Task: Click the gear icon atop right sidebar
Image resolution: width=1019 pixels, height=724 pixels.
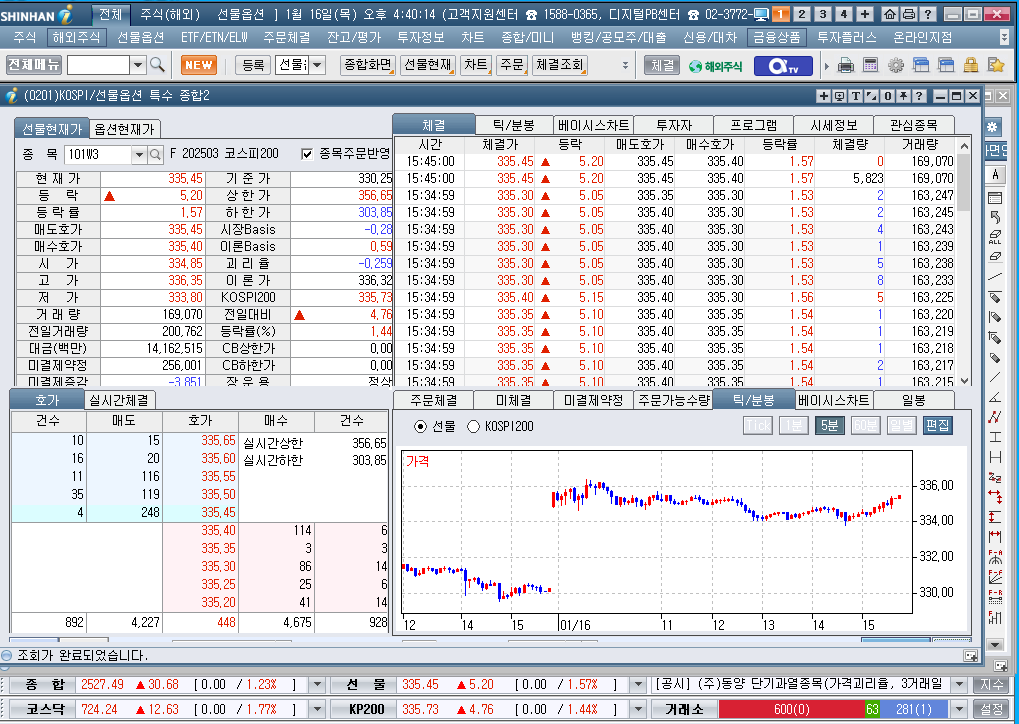Action: 992,127
